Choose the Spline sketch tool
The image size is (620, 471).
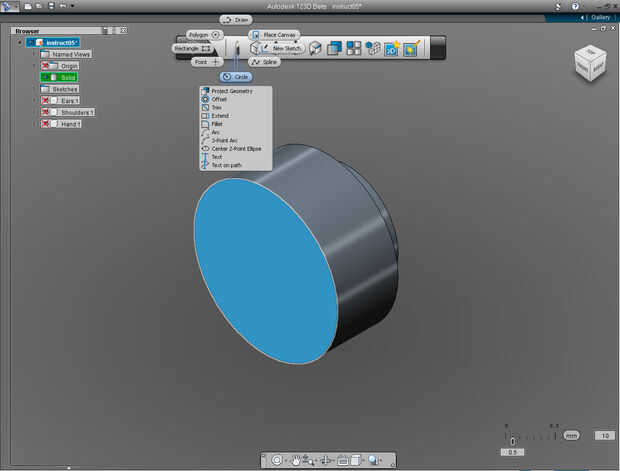(265, 62)
